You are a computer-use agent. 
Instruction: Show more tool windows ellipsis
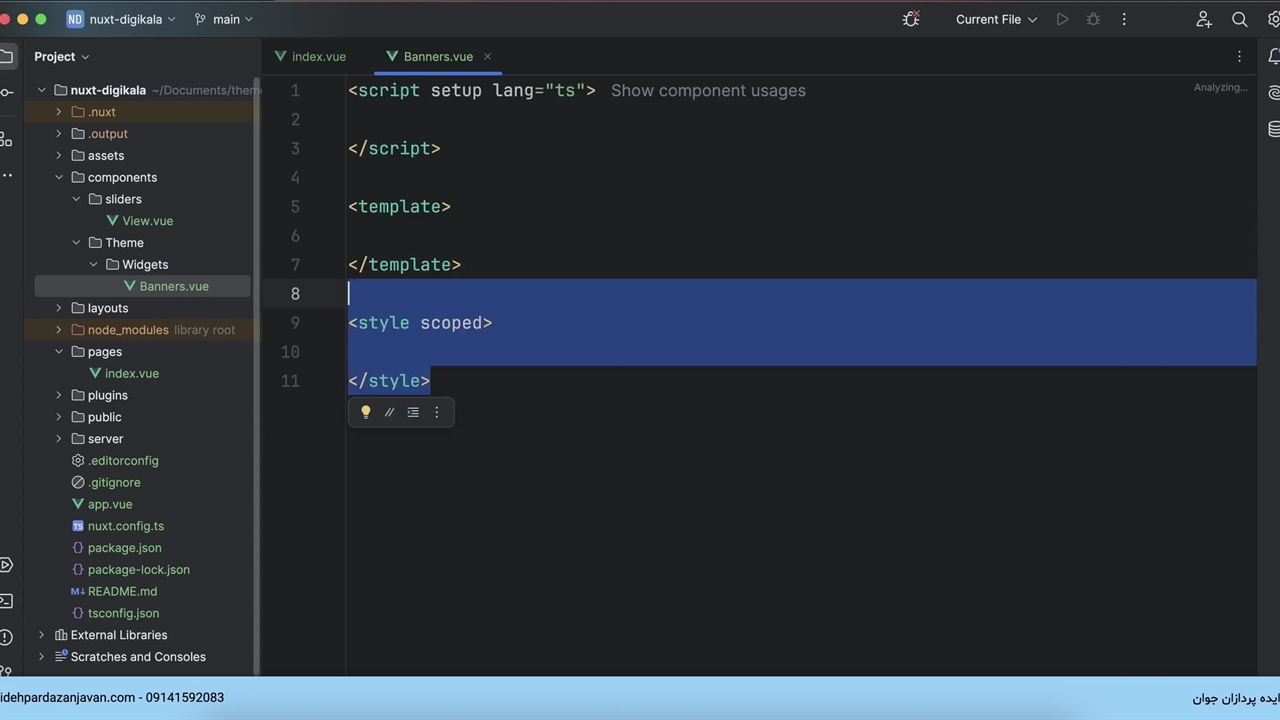pos(7,176)
